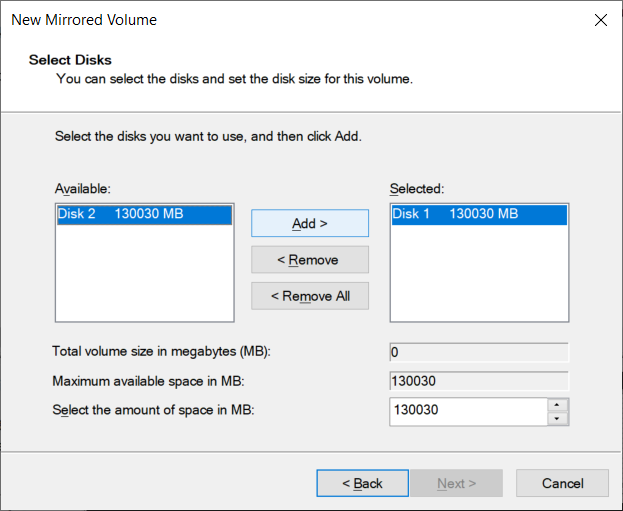The height and width of the screenshot is (511, 623).
Task: Click the Selected: label
Action: pyautogui.click(x=417, y=189)
